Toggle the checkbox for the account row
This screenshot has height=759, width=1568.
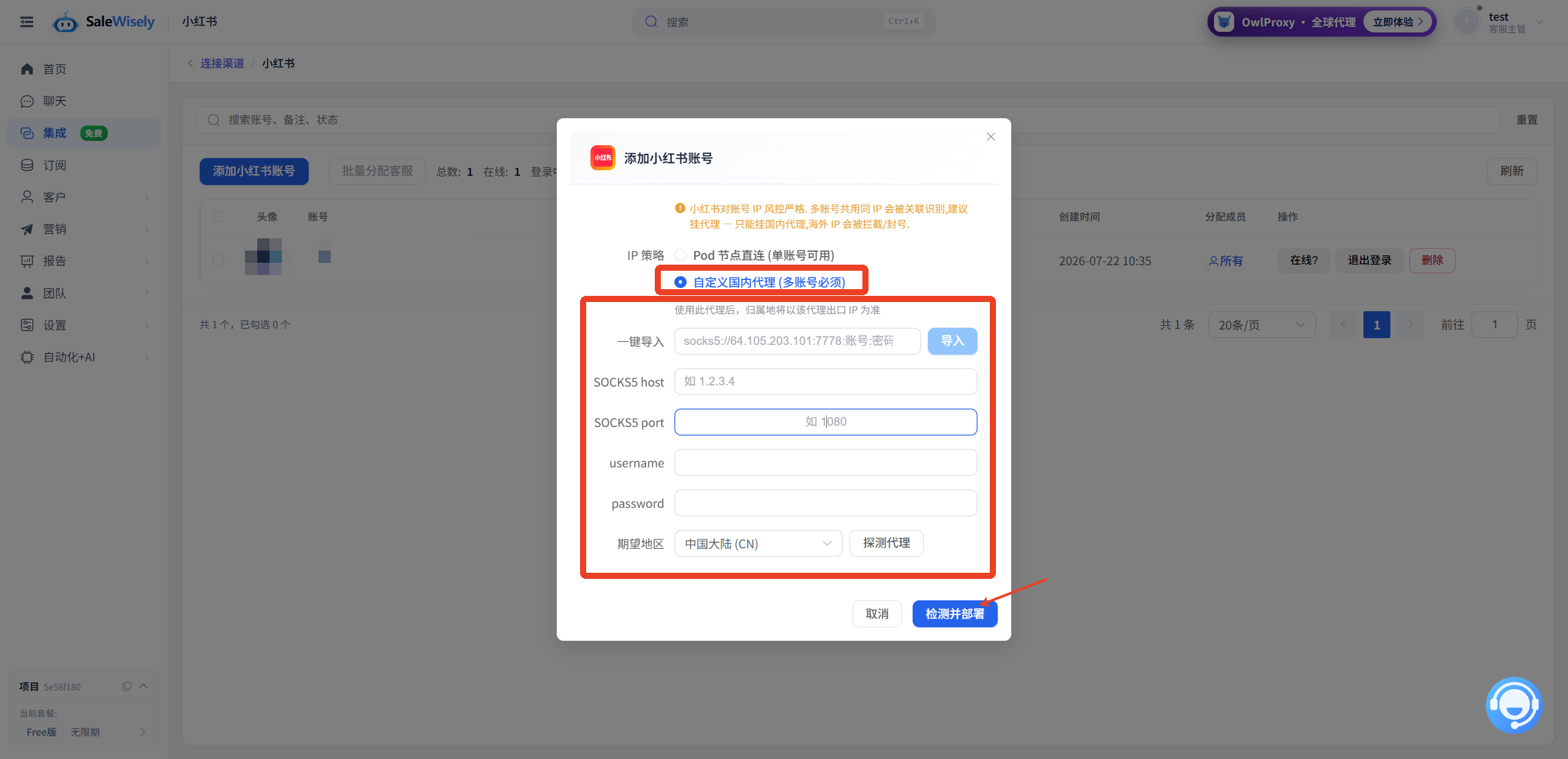(219, 260)
